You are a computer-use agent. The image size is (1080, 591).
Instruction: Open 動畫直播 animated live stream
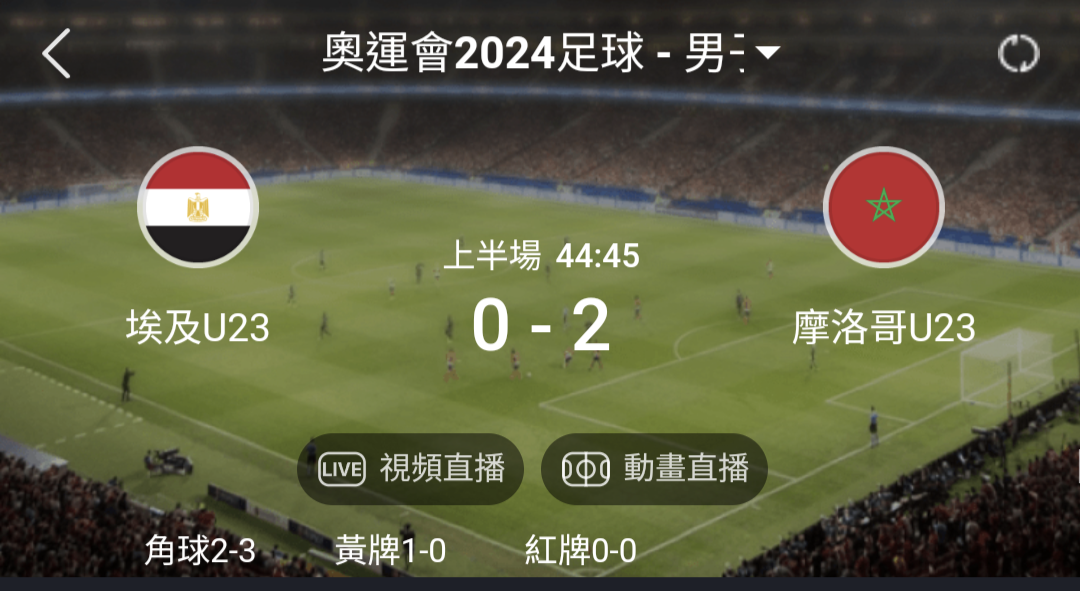654,469
